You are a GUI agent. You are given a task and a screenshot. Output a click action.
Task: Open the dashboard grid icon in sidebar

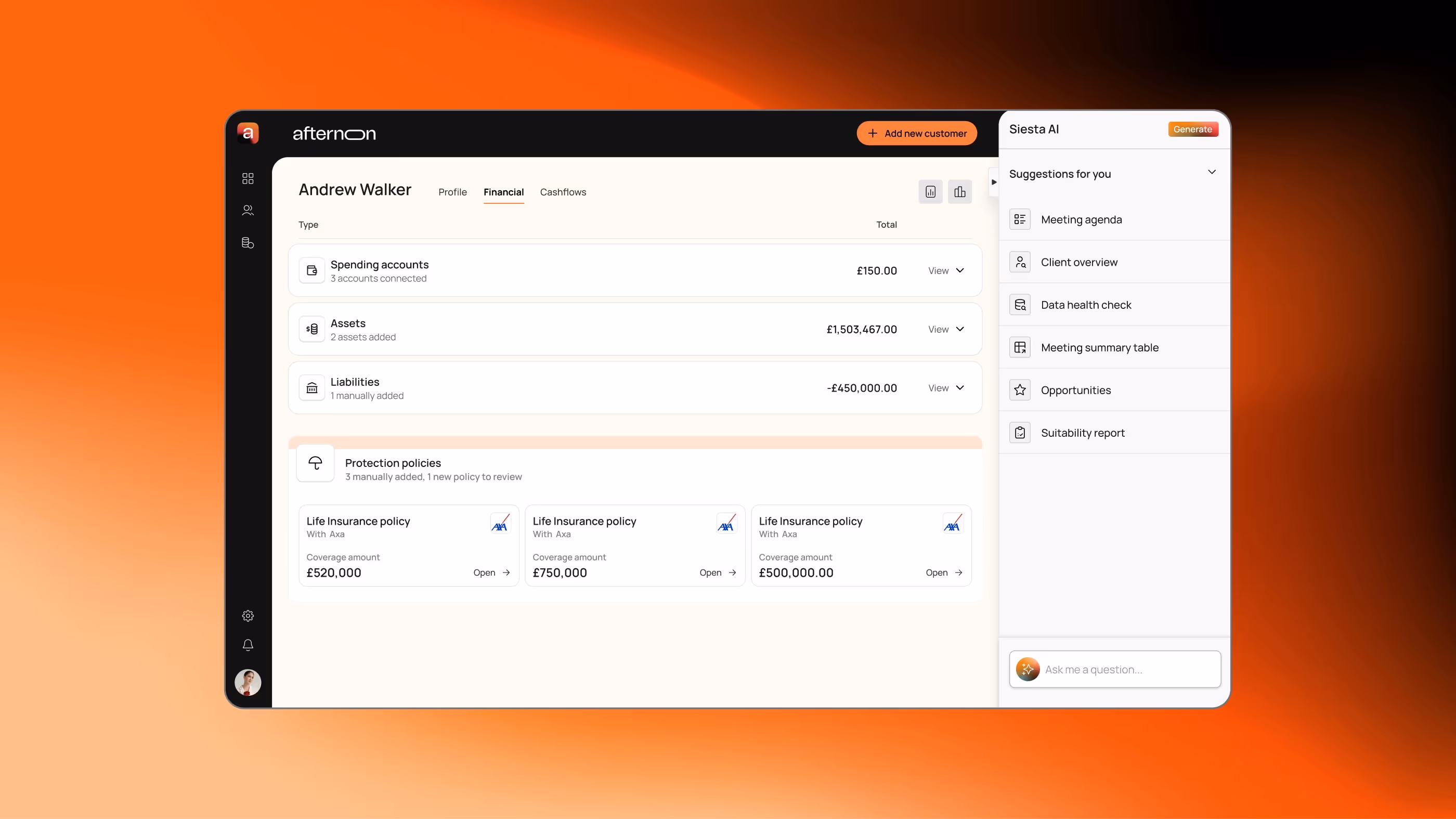click(248, 178)
